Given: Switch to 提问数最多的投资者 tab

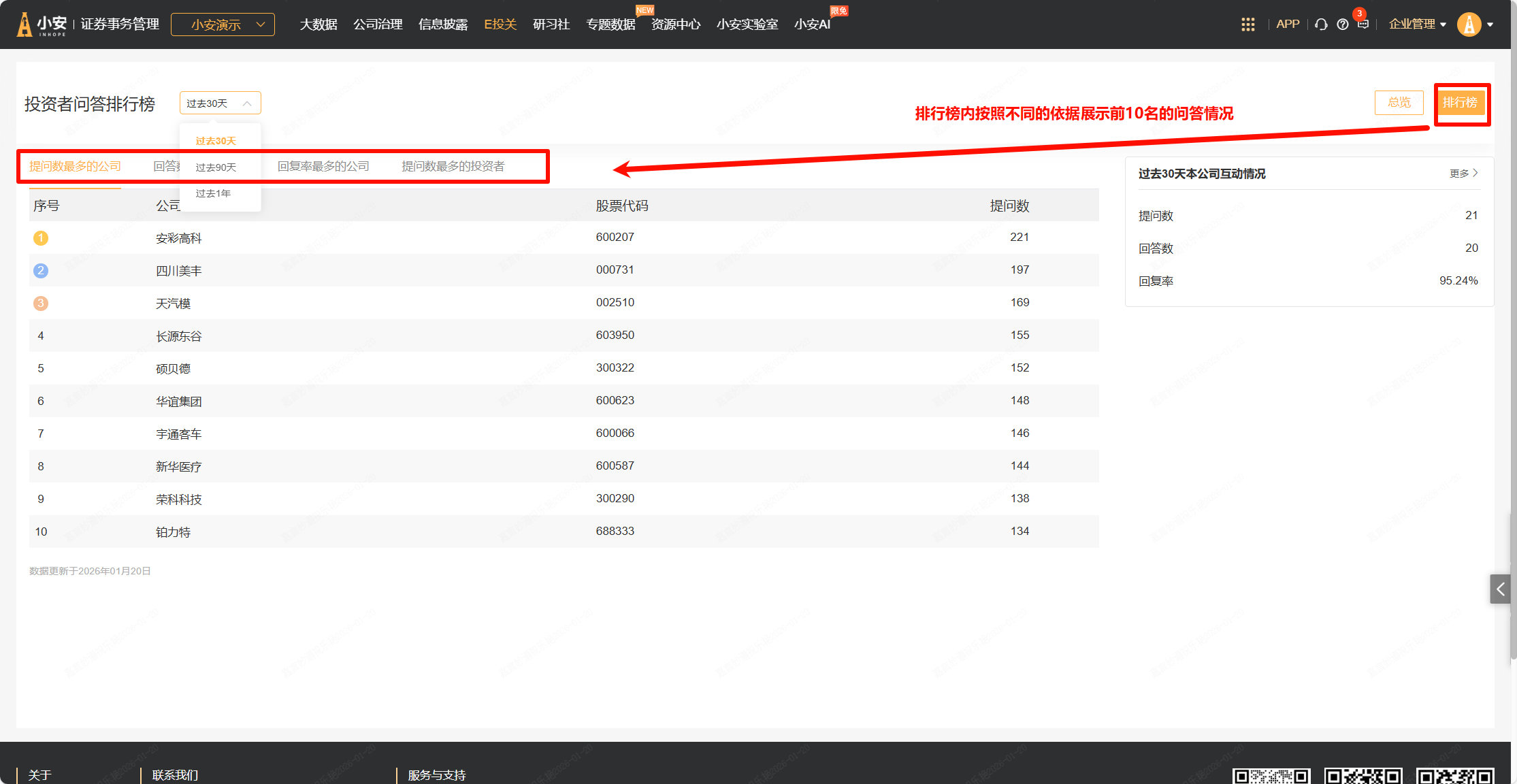Looking at the screenshot, I should tap(453, 166).
